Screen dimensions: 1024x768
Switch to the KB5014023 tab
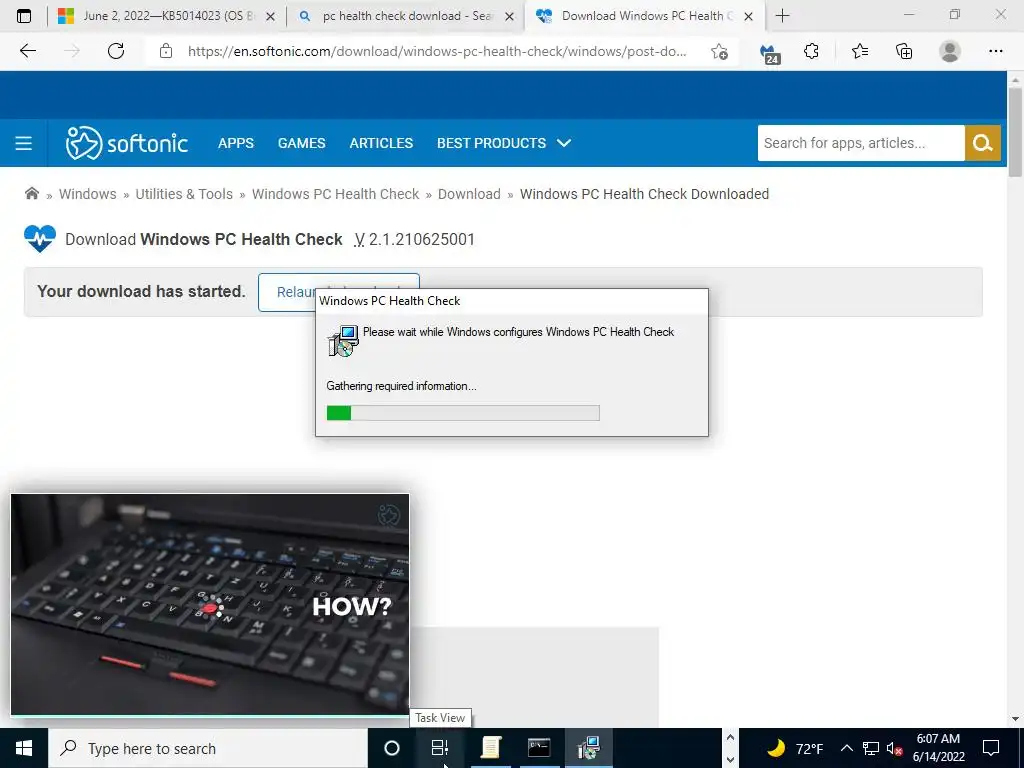[x=167, y=16]
